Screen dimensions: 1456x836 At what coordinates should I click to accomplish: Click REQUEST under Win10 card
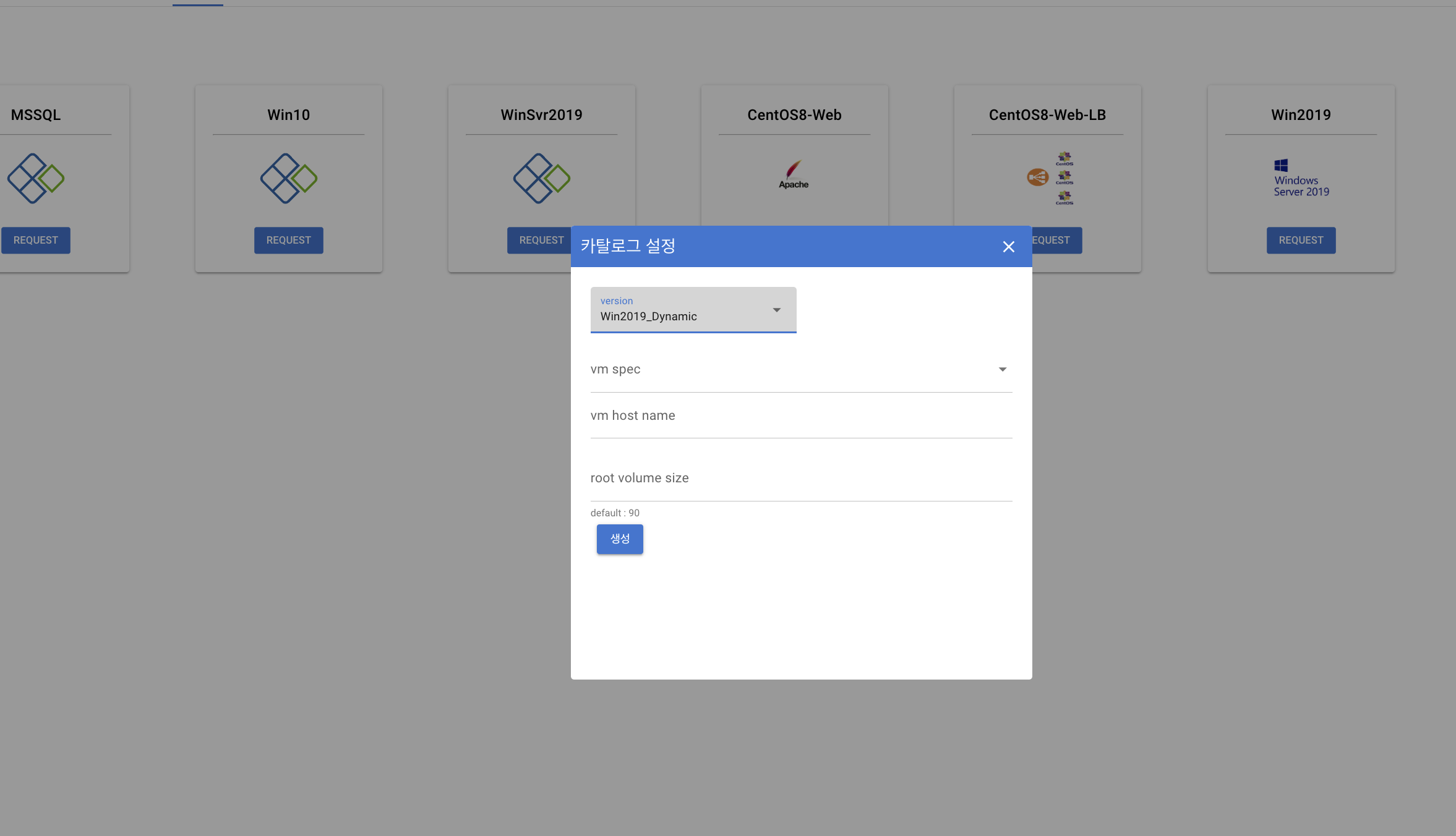click(288, 241)
